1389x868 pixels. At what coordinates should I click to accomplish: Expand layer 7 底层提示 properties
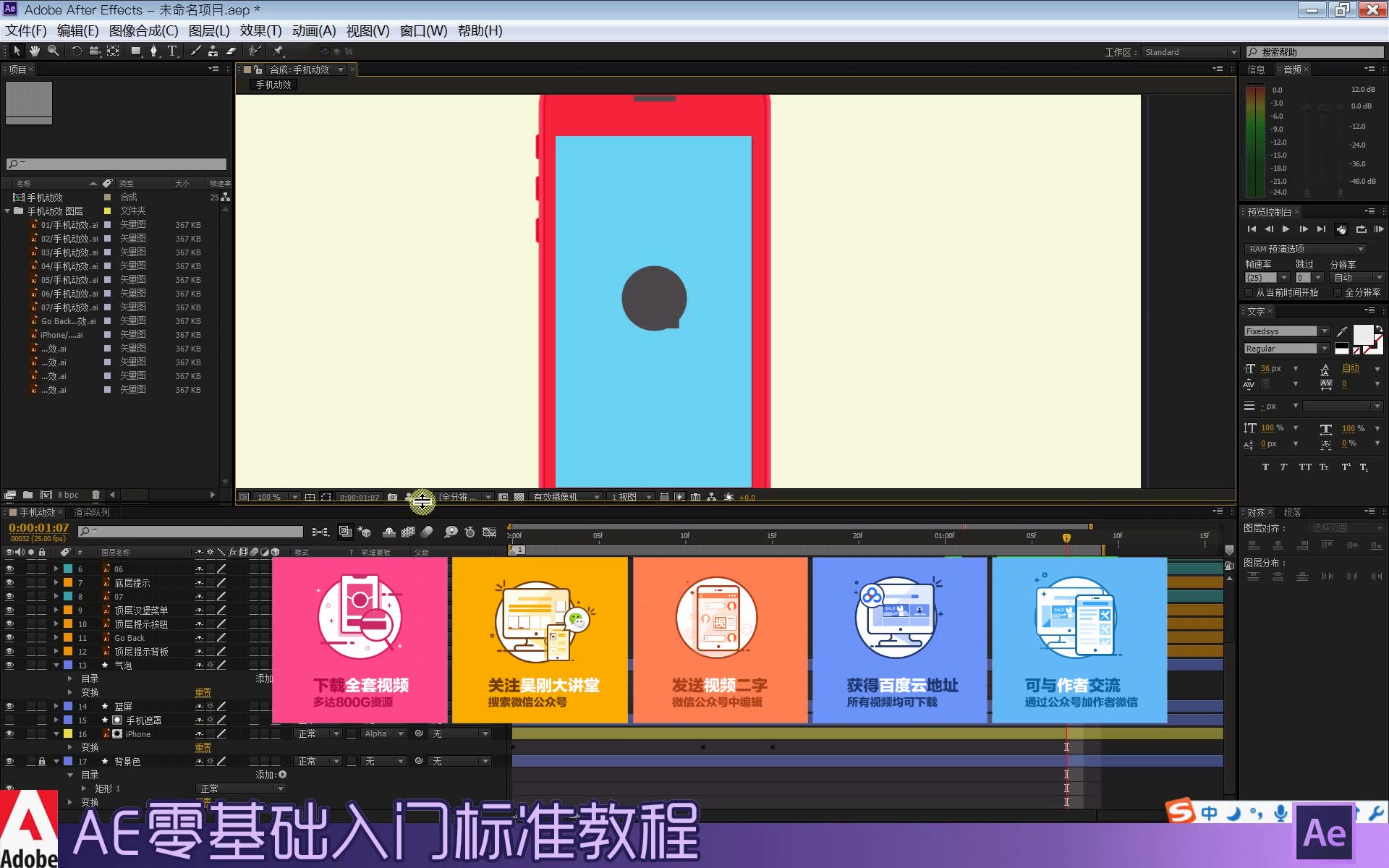pyautogui.click(x=56, y=583)
